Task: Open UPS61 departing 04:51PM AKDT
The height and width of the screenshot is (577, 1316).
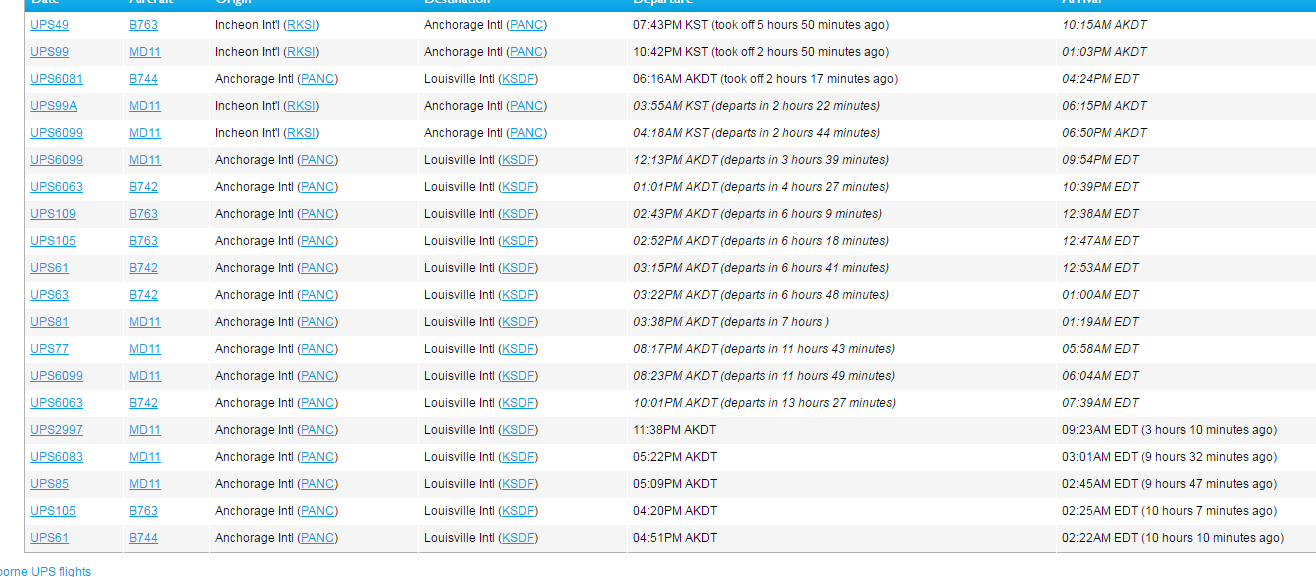Action: coord(49,538)
